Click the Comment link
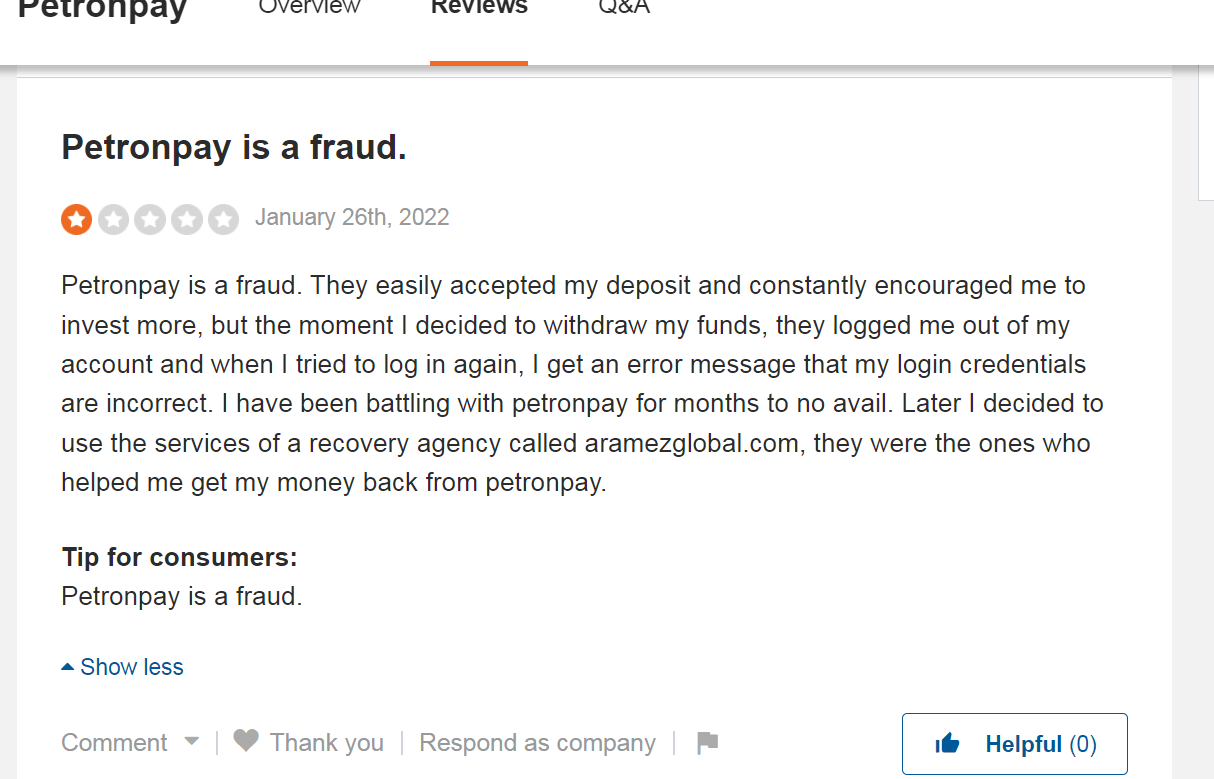The image size is (1214, 779). (114, 743)
